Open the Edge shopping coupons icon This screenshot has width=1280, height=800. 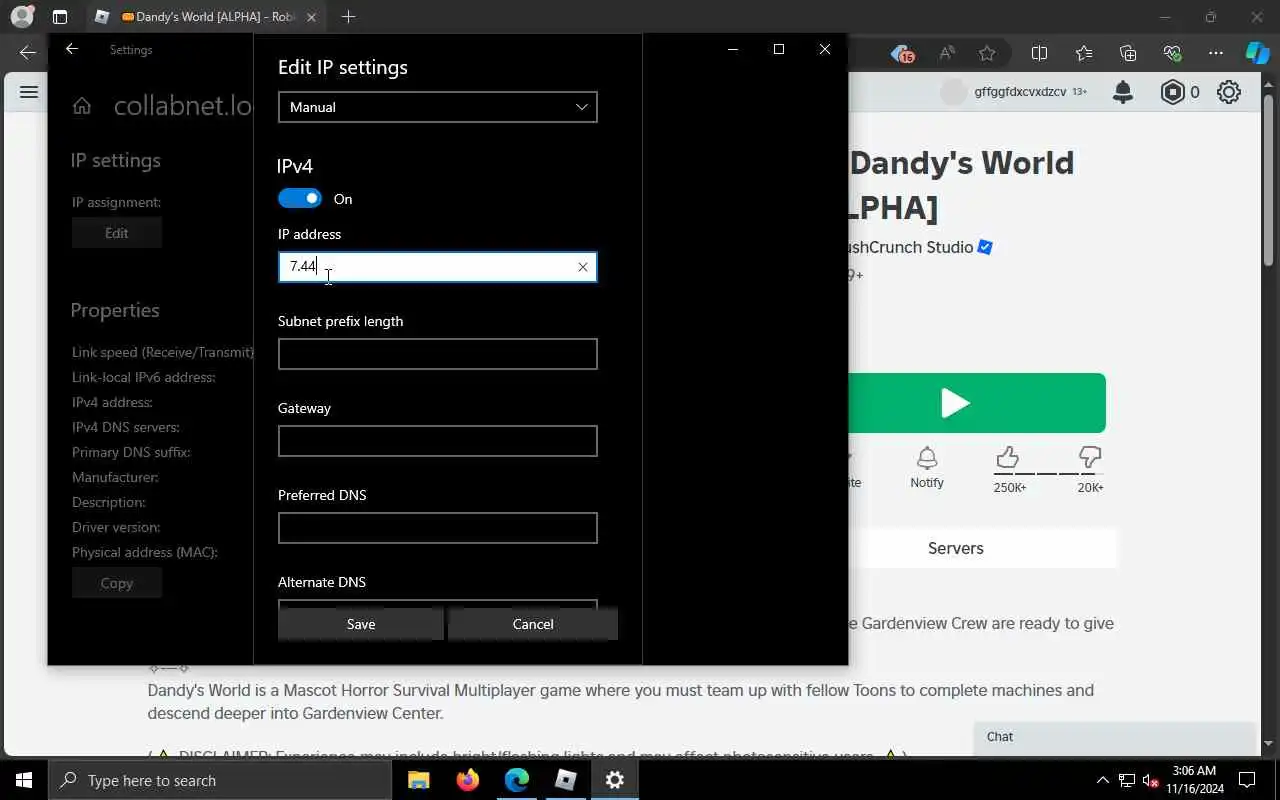[903, 53]
